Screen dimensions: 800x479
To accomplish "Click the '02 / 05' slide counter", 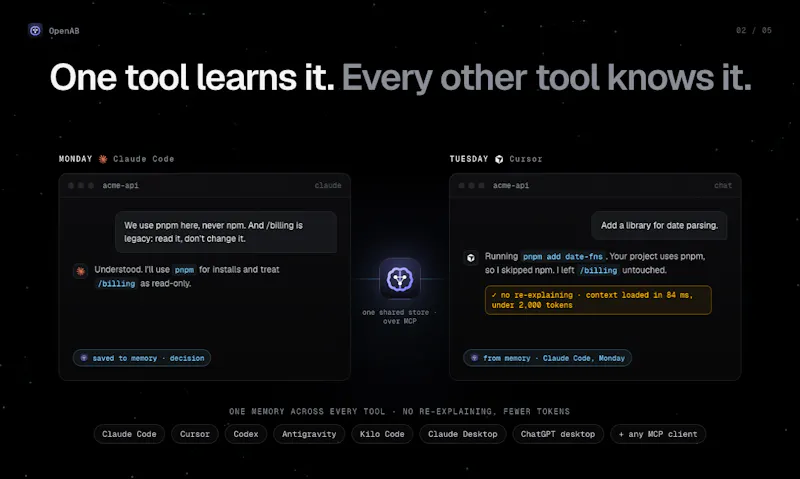I will [754, 31].
